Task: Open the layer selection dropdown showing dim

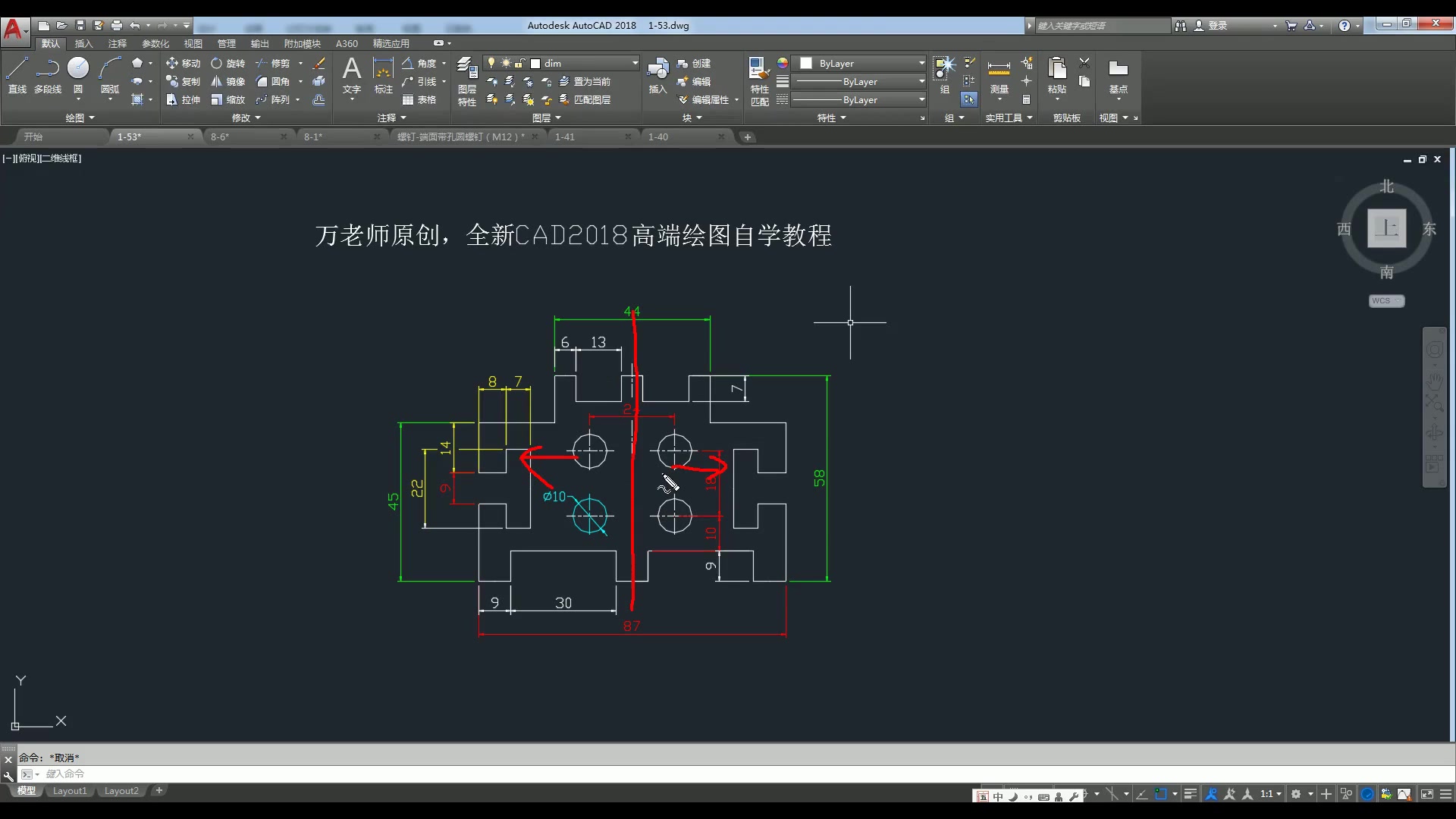Action: coord(635,64)
